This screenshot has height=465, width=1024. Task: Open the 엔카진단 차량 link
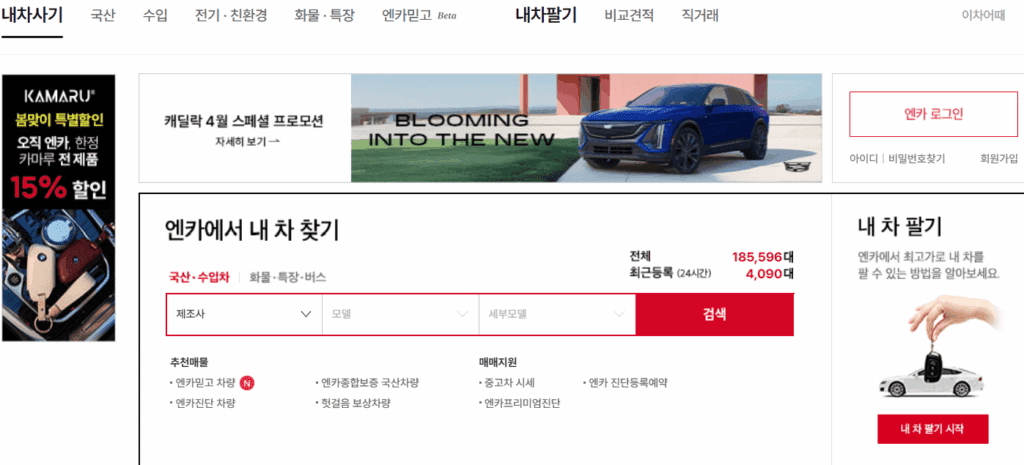(205, 404)
